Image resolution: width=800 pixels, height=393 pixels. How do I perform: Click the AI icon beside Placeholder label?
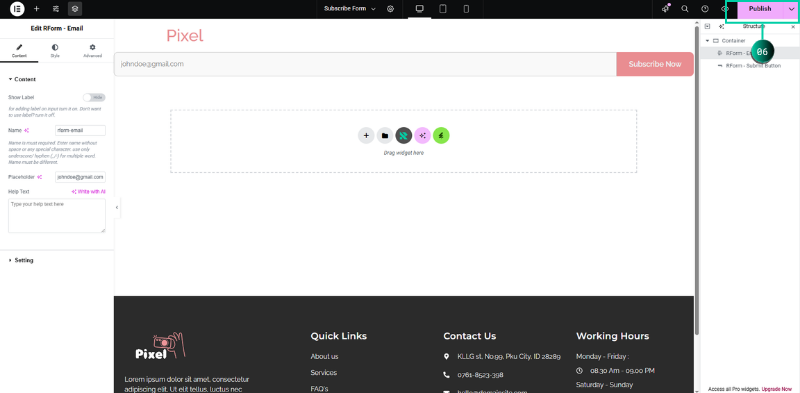(x=39, y=177)
